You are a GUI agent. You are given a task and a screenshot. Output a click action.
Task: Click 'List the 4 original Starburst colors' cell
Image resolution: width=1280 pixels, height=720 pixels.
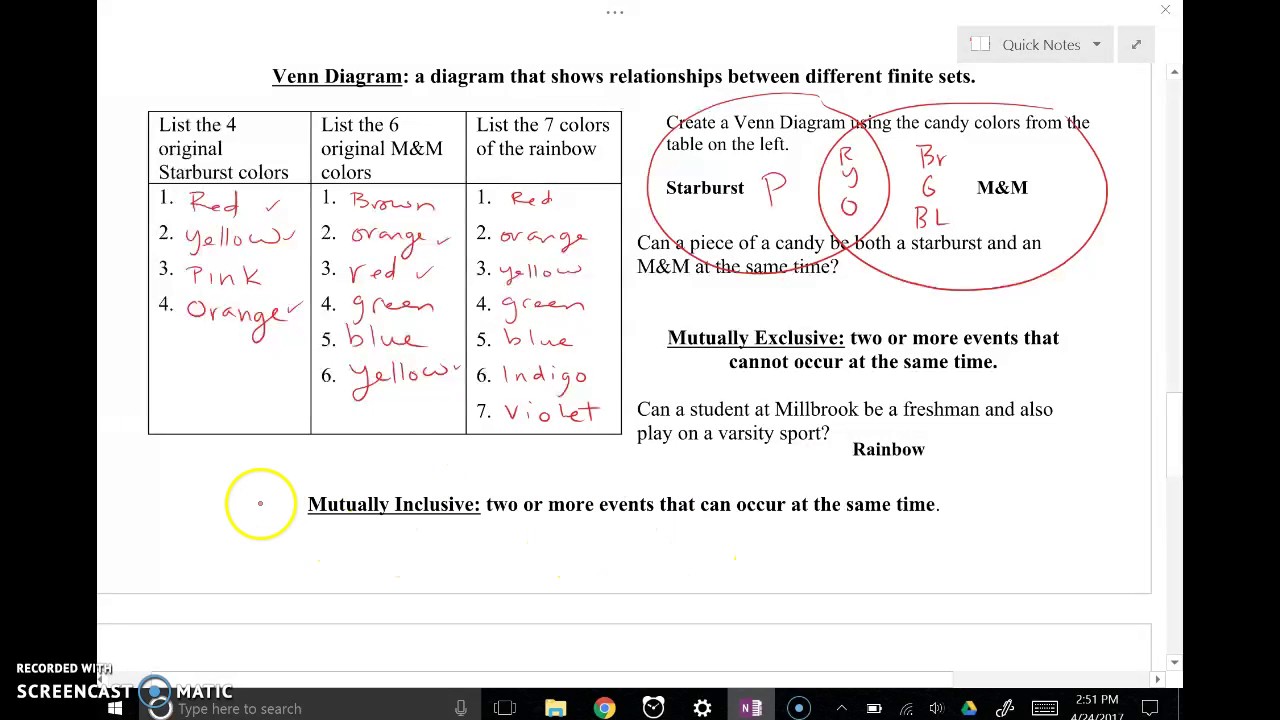point(229,148)
